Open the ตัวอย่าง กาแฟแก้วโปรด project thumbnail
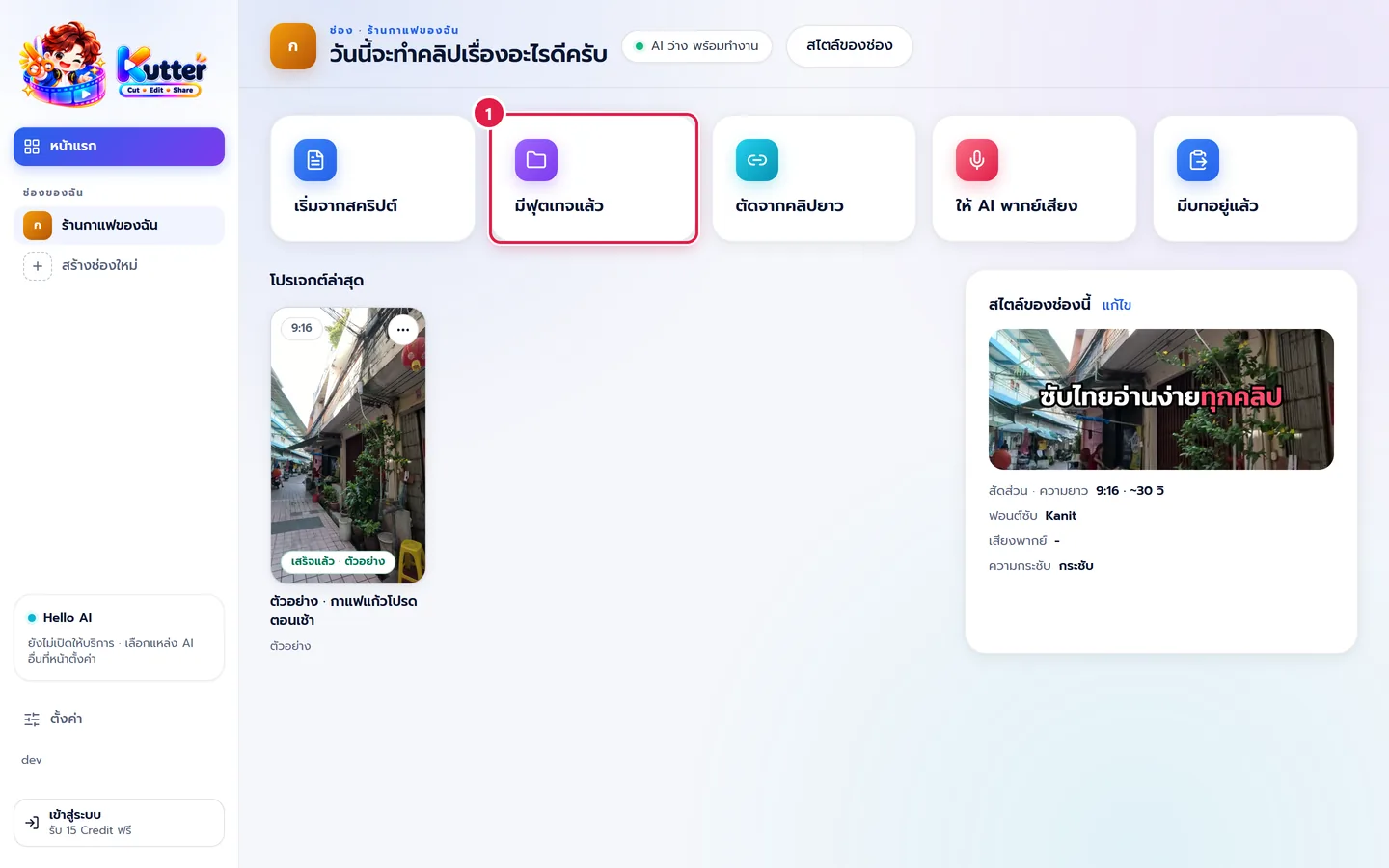 pos(348,446)
